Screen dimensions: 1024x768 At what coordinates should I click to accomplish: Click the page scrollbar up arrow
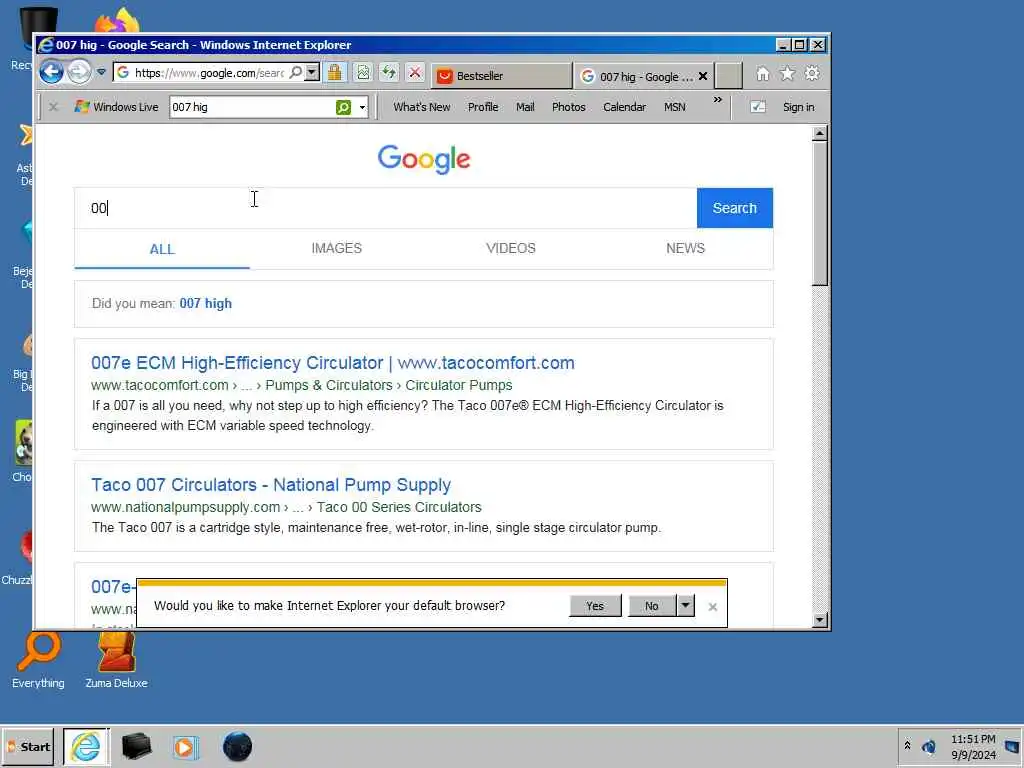click(820, 133)
